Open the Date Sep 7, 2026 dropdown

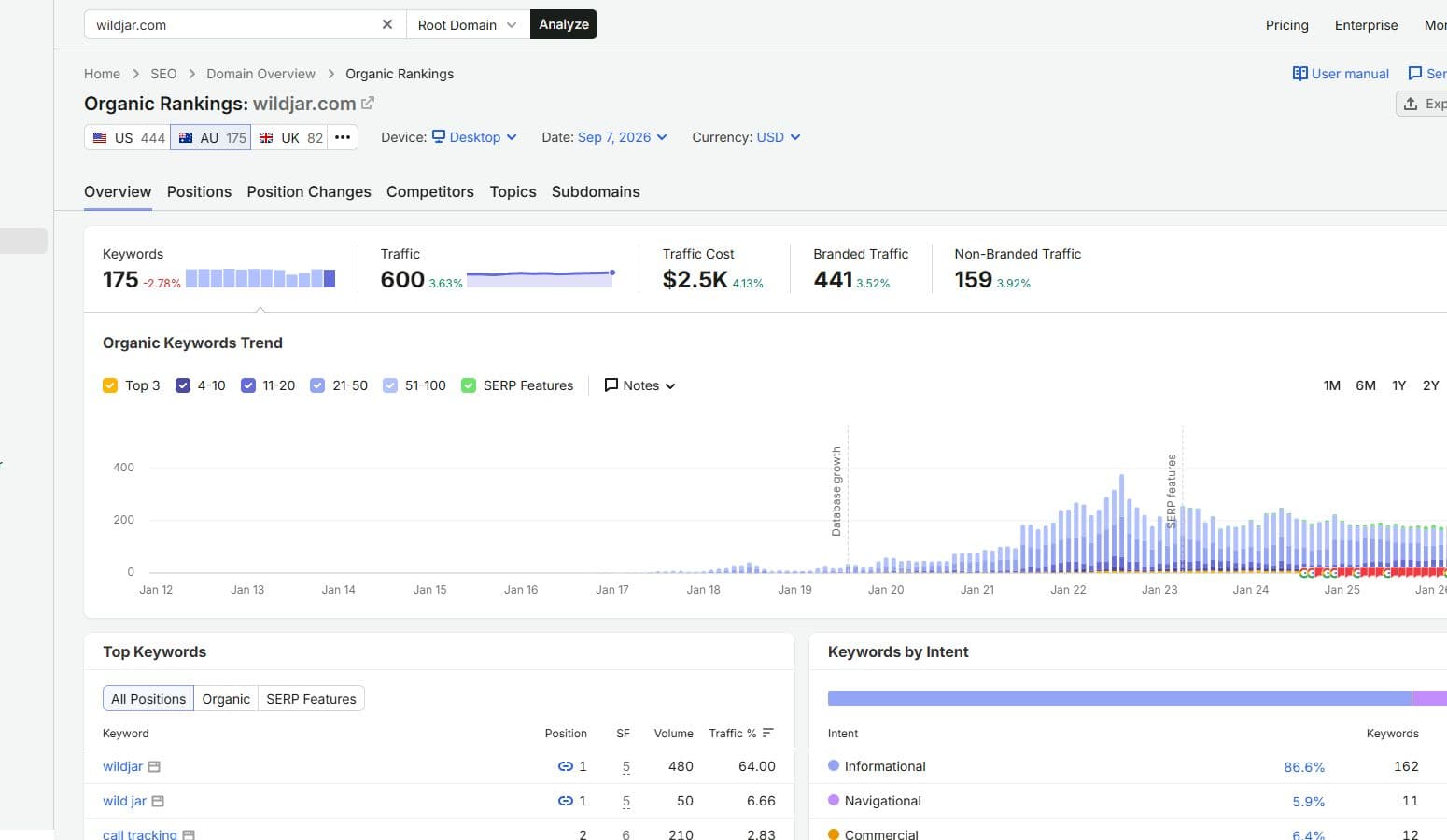point(623,137)
